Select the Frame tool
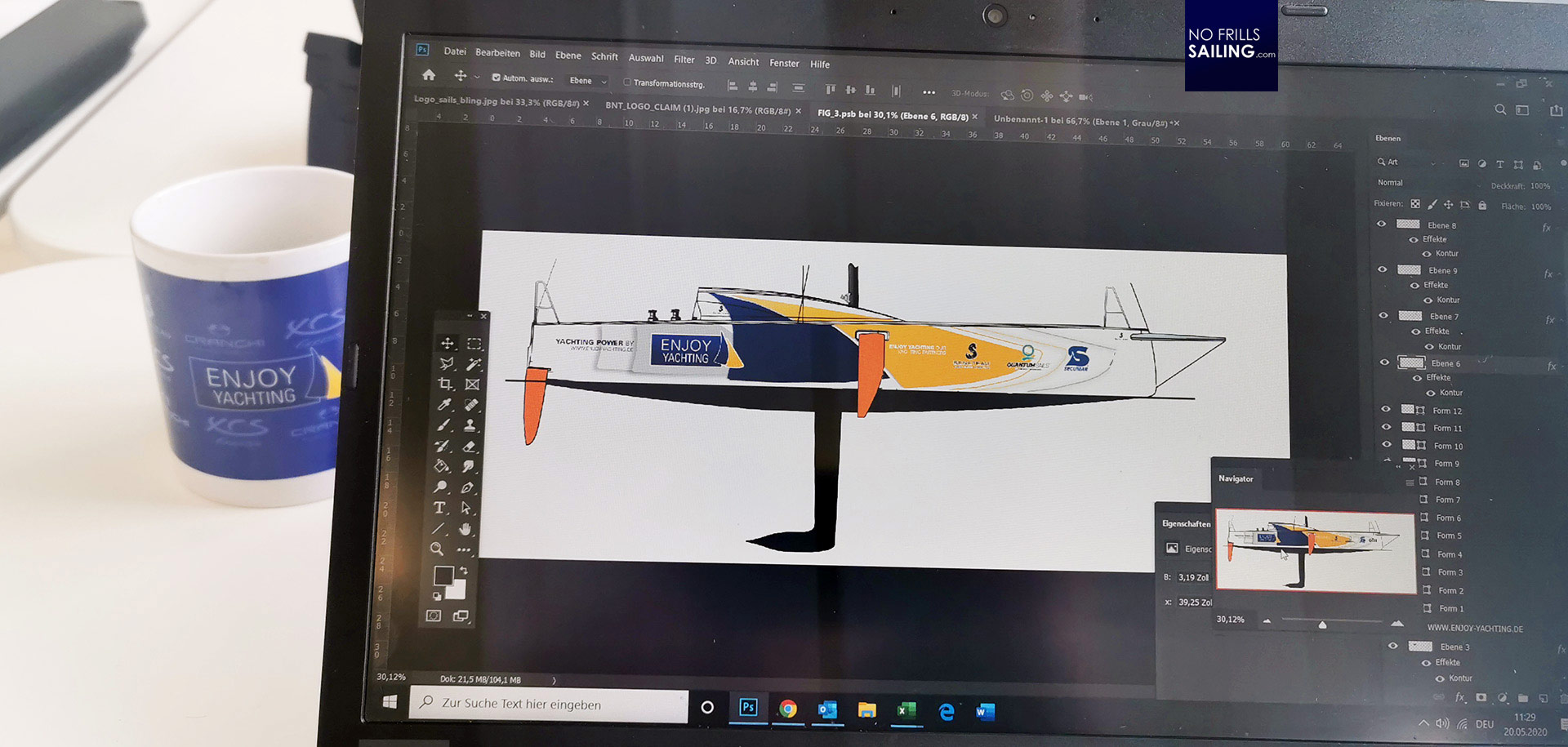1568x747 pixels. (x=472, y=385)
